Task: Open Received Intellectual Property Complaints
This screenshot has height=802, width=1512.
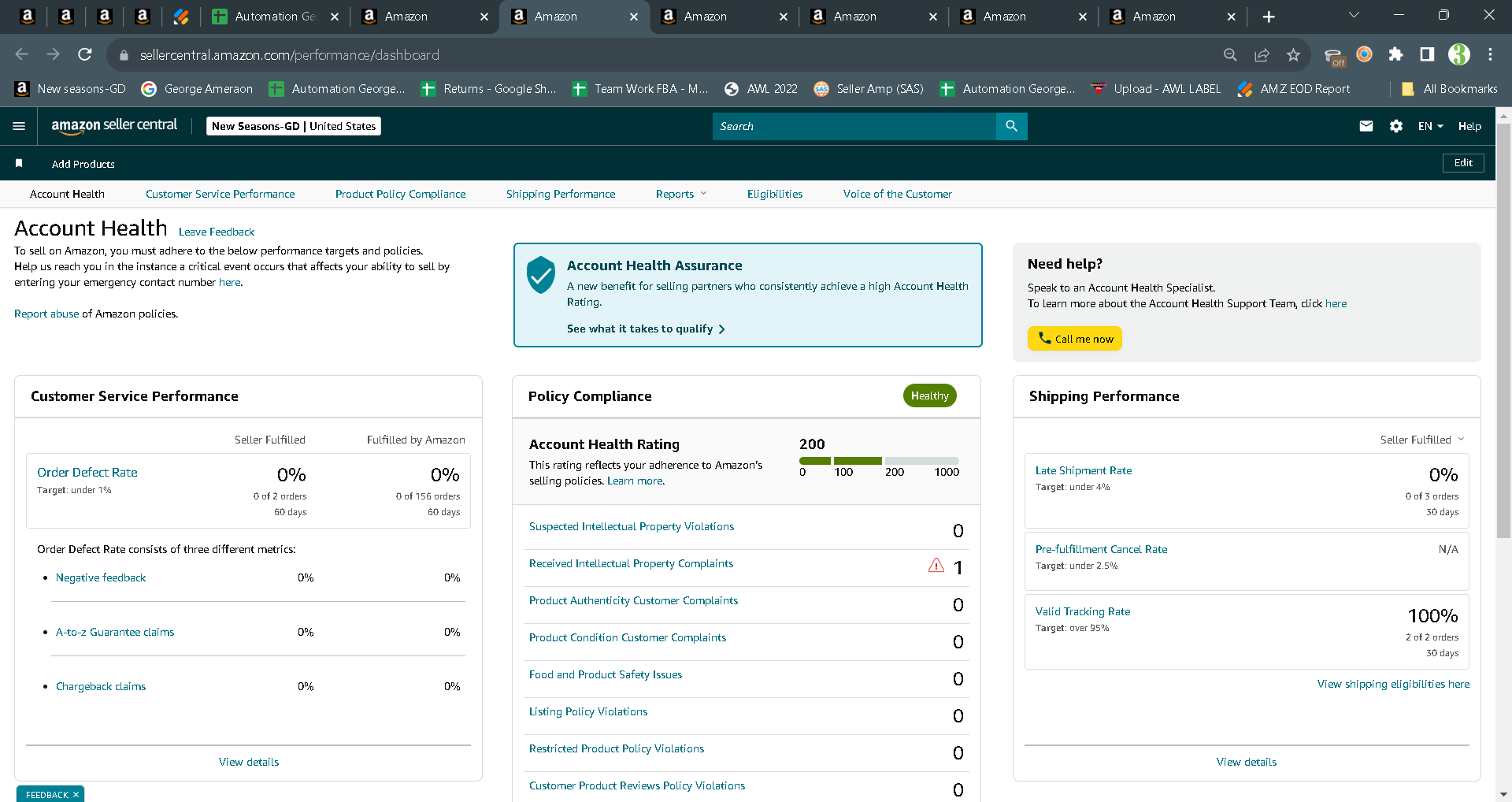Action: (631, 563)
